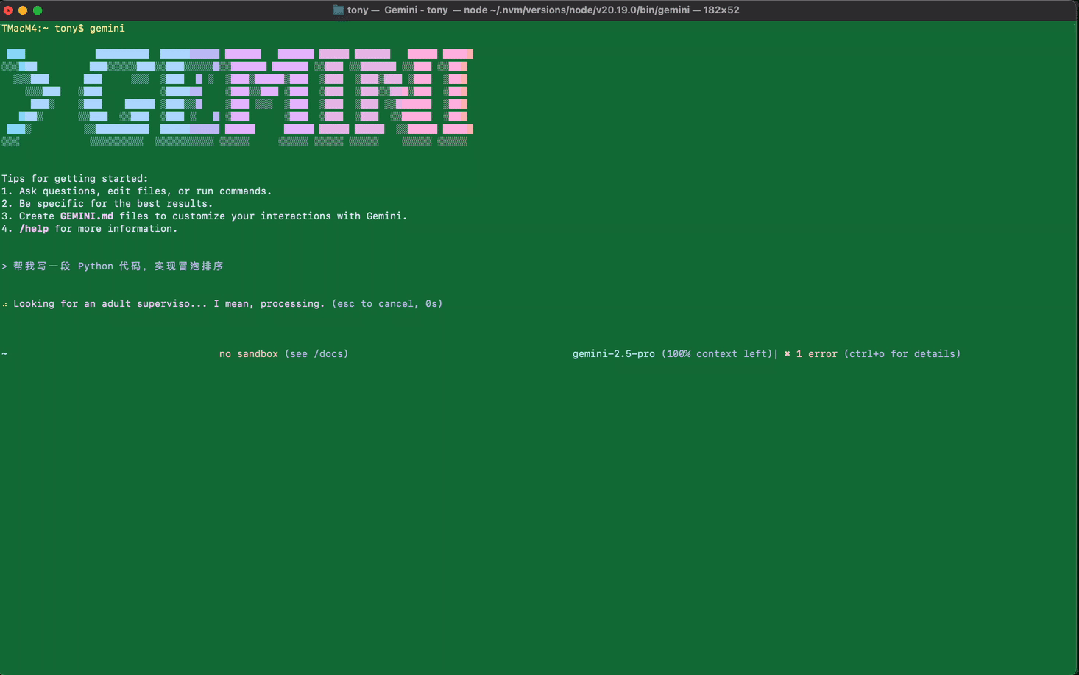
Task: Click the tilde working directory indicator
Action: point(4,354)
